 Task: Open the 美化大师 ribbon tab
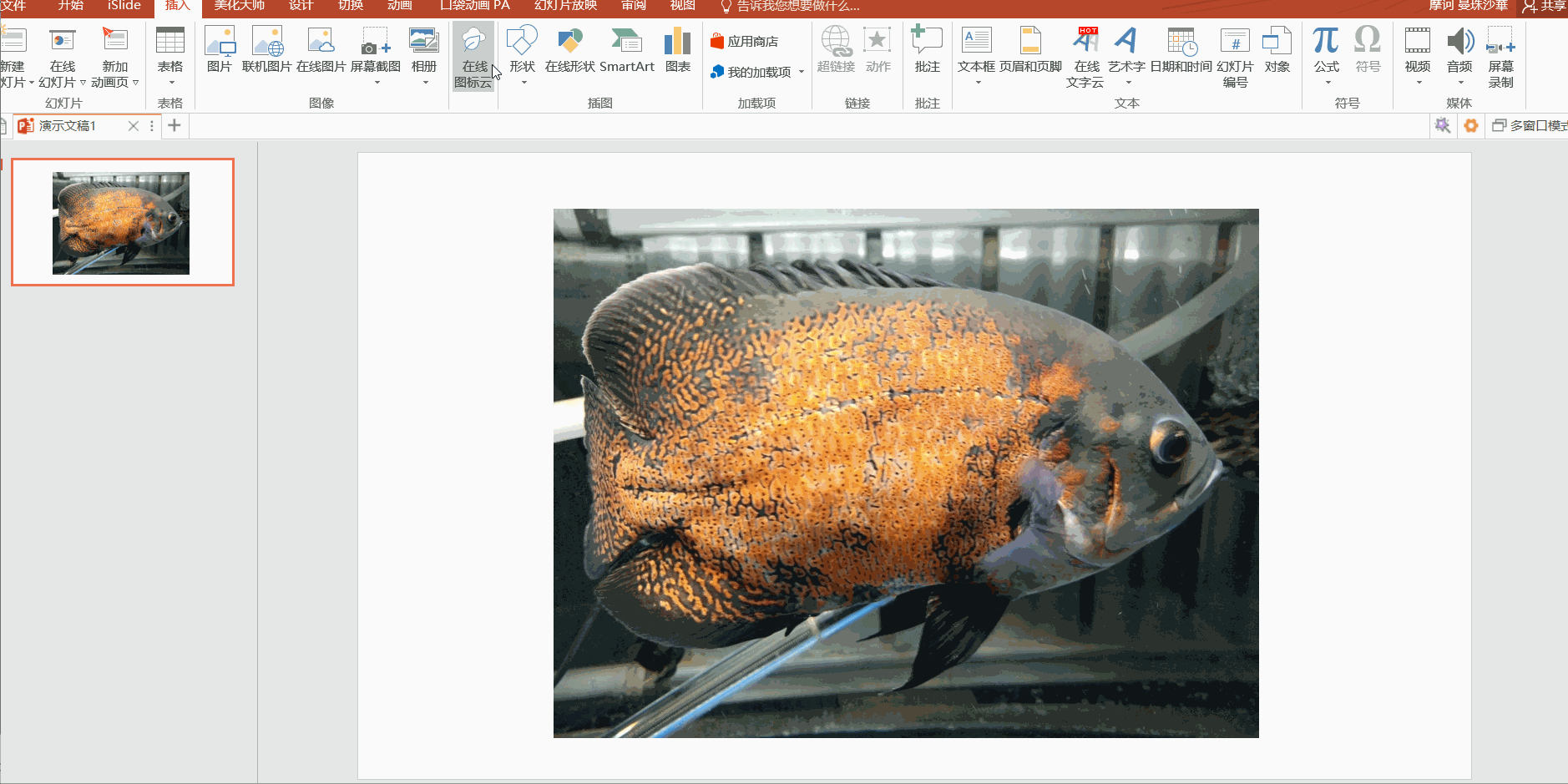(x=239, y=6)
